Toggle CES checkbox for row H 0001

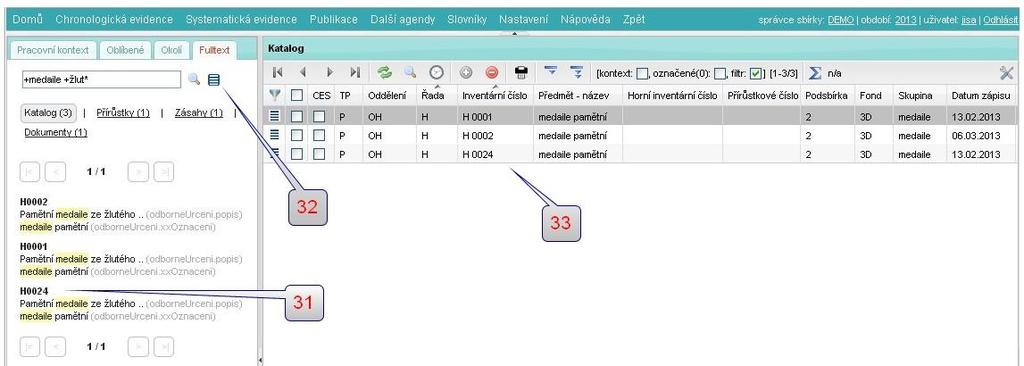tap(319, 117)
